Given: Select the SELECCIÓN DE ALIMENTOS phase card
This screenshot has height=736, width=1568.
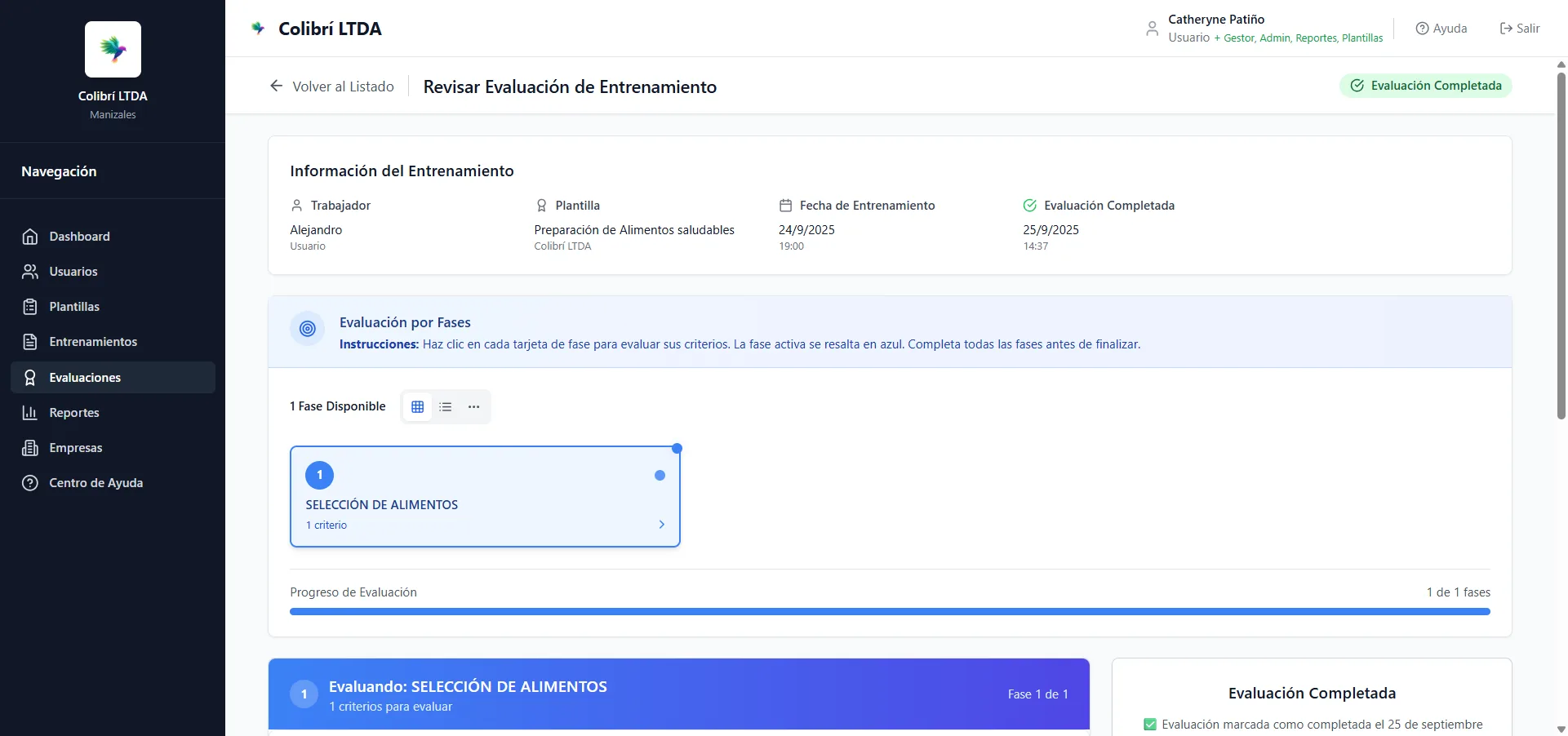Looking at the screenshot, I should (486, 497).
